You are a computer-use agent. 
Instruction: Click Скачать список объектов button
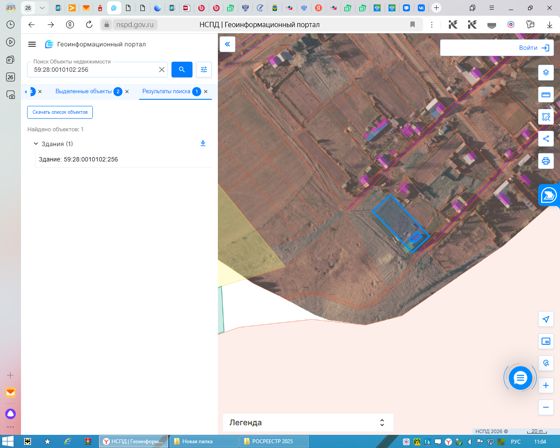point(60,112)
